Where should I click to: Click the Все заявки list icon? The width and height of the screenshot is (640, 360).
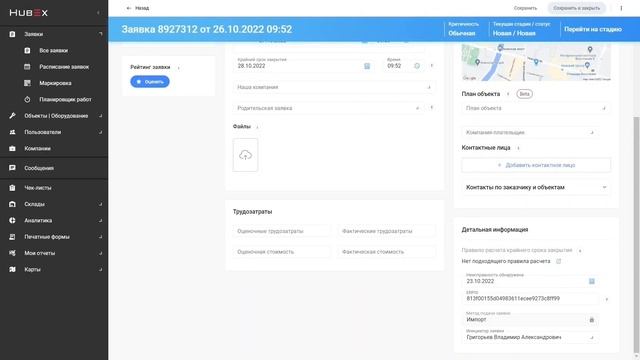coord(27,51)
